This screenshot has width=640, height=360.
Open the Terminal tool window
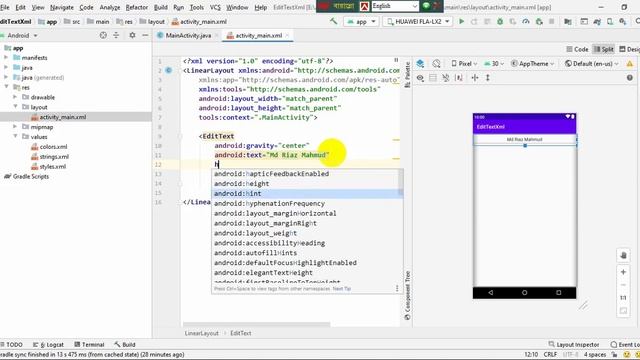(x=89, y=344)
